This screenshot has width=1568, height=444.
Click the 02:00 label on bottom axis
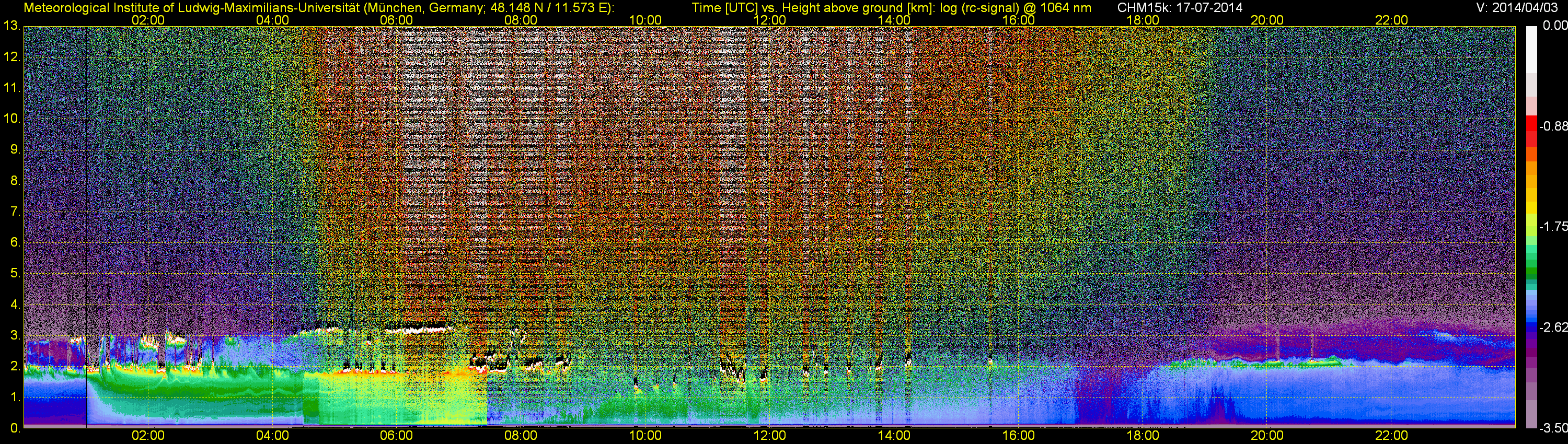(x=148, y=436)
